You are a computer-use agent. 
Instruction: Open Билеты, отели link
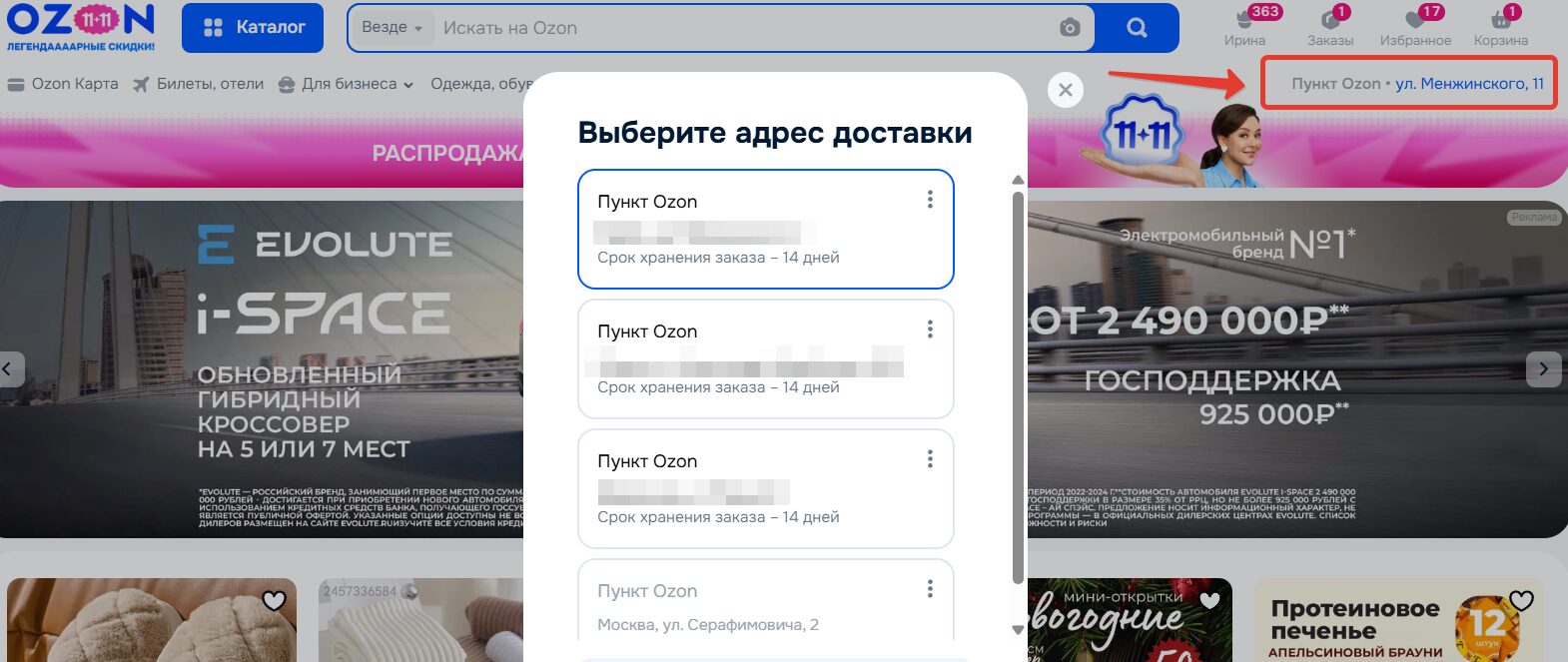(199, 84)
